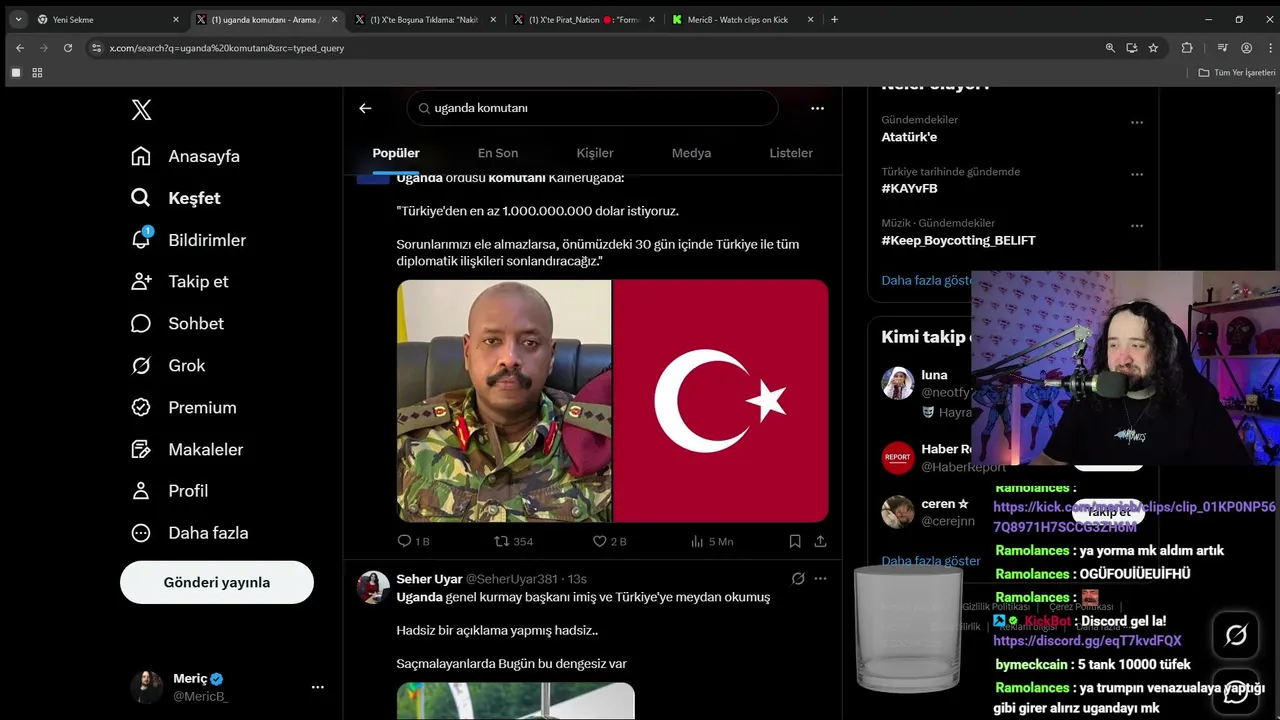Open more menu on Seher Uyar tweet
1280x720 pixels.
tap(820, 578)
